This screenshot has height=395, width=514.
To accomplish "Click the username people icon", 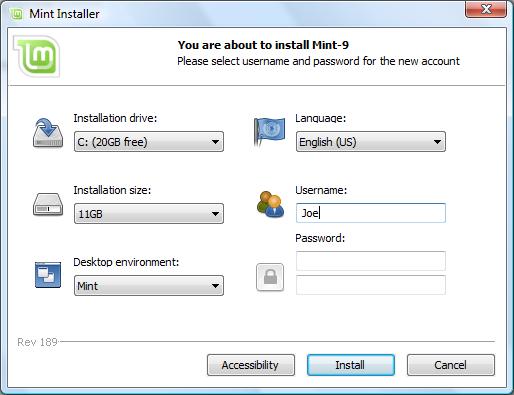I will point(270,204).
